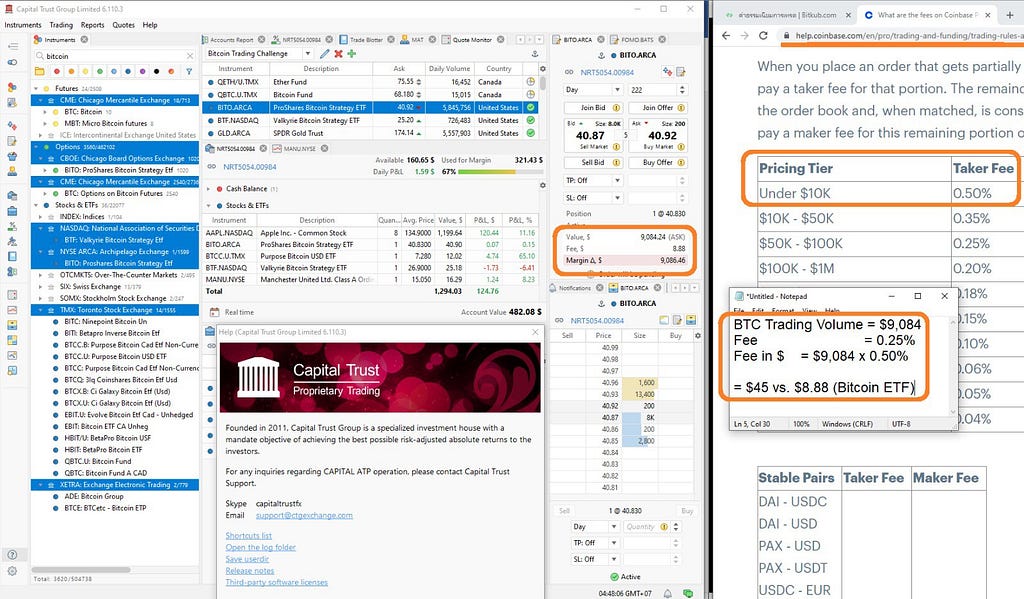Viewport: 1024px width, 599px height.
Task: Expand the Cash Balance group
Action: click(x=209, y=189)
